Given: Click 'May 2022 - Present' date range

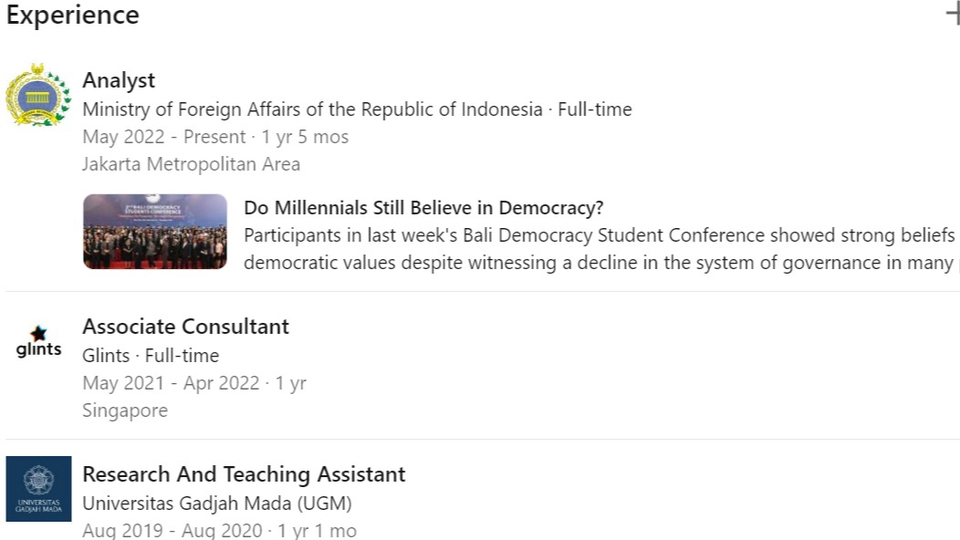Looking at the screenshot, I should pyautogui.click(x=164, y=137).
